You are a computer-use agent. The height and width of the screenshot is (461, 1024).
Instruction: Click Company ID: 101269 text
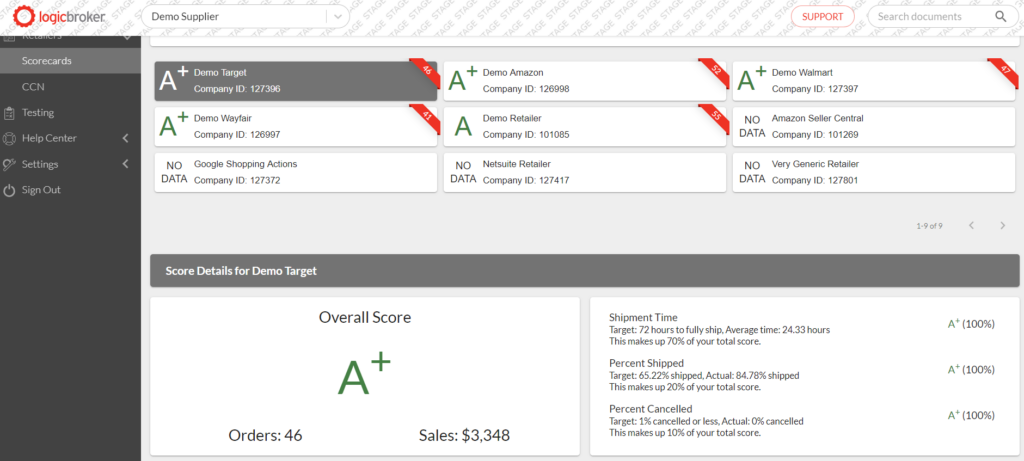point(815,135)
